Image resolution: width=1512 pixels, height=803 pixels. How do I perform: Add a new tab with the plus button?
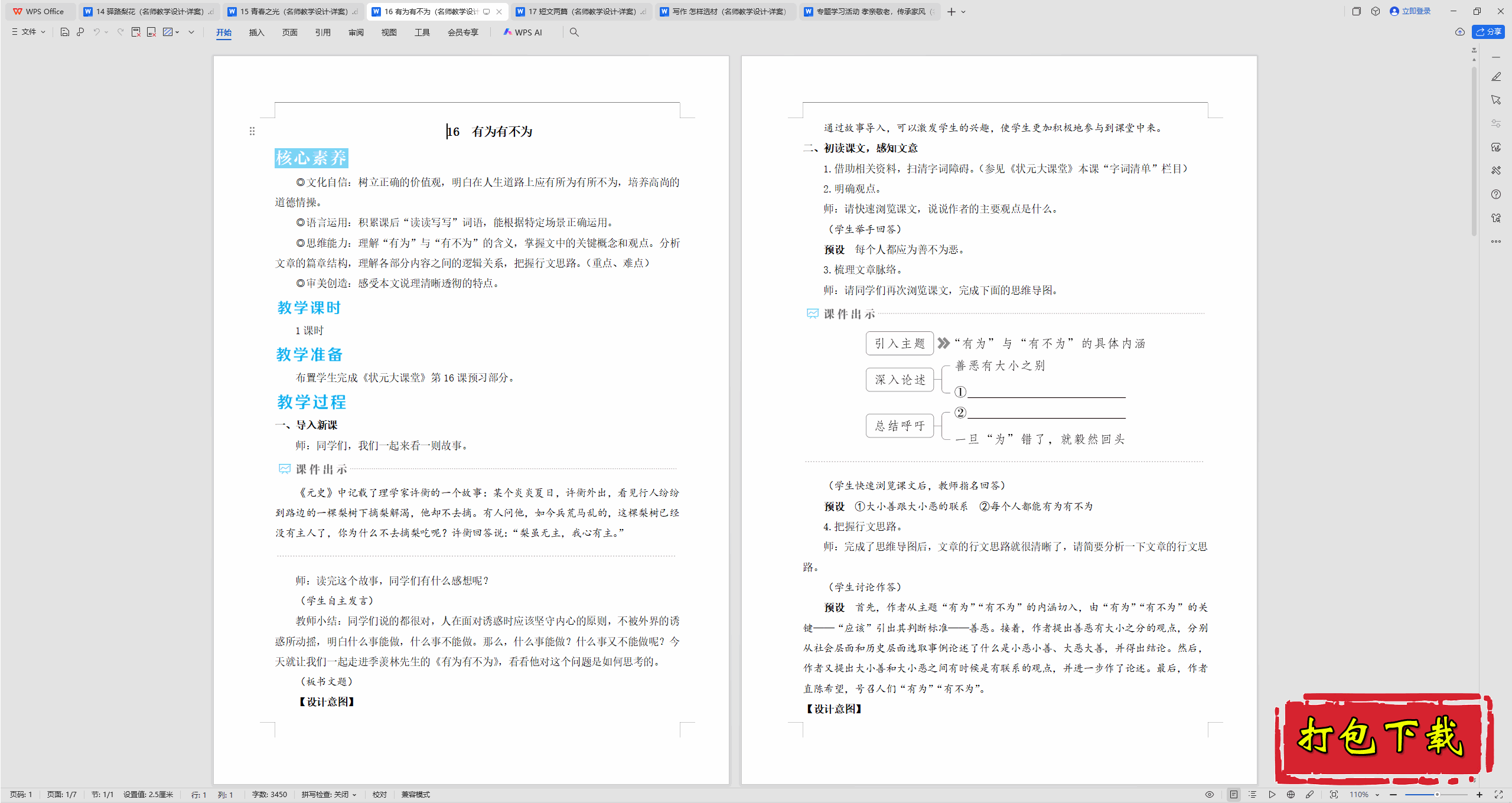click(x=951, y=12)
